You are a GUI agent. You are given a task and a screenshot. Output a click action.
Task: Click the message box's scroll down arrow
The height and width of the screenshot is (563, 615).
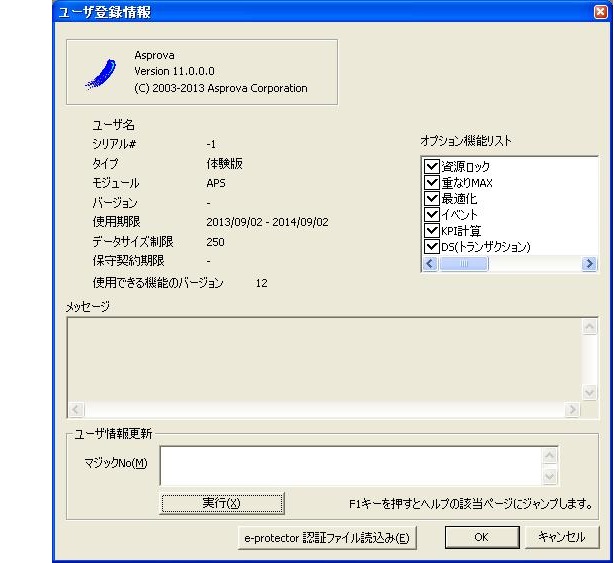[x=590, y=392]
